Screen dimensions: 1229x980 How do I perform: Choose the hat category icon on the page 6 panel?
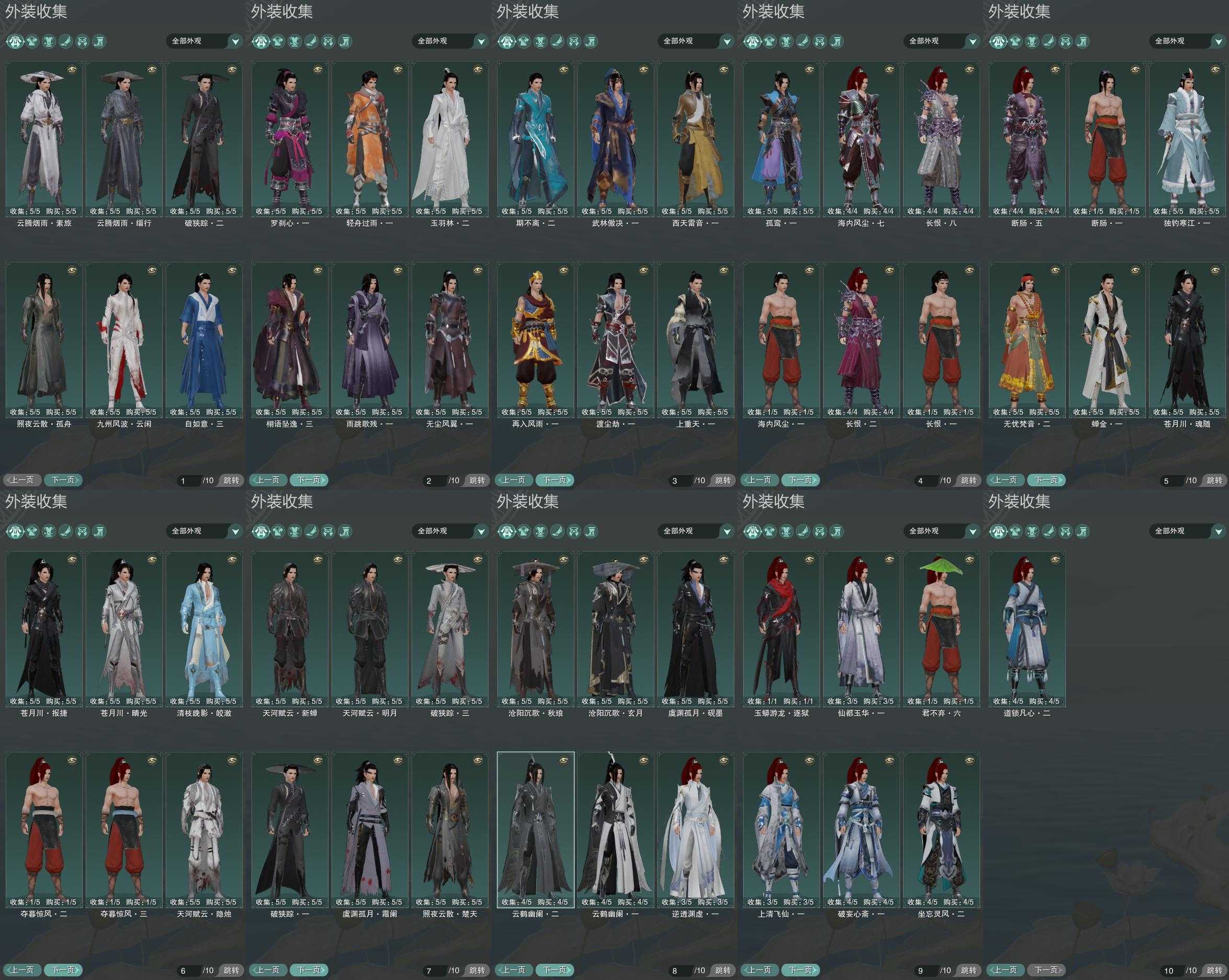click(65, 532)
